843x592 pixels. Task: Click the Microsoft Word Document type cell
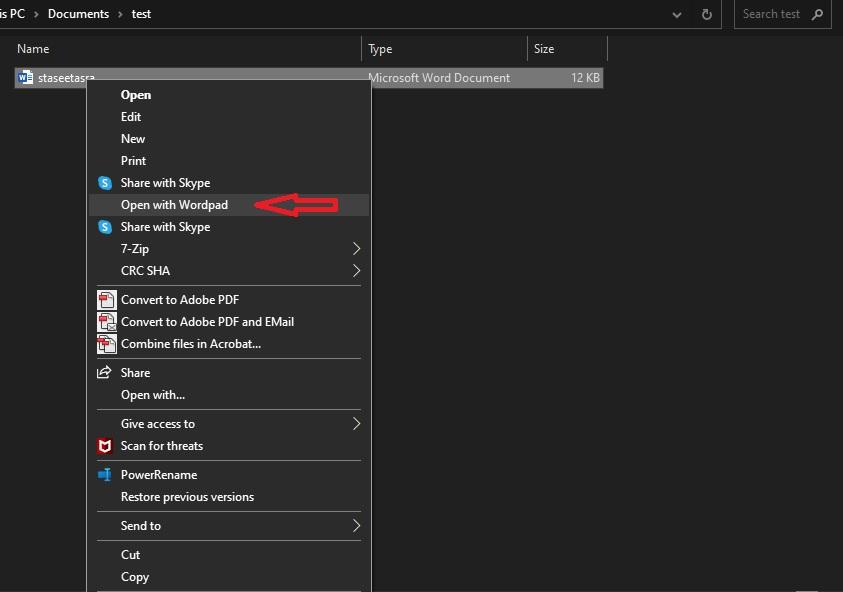[x=440, y=78]
